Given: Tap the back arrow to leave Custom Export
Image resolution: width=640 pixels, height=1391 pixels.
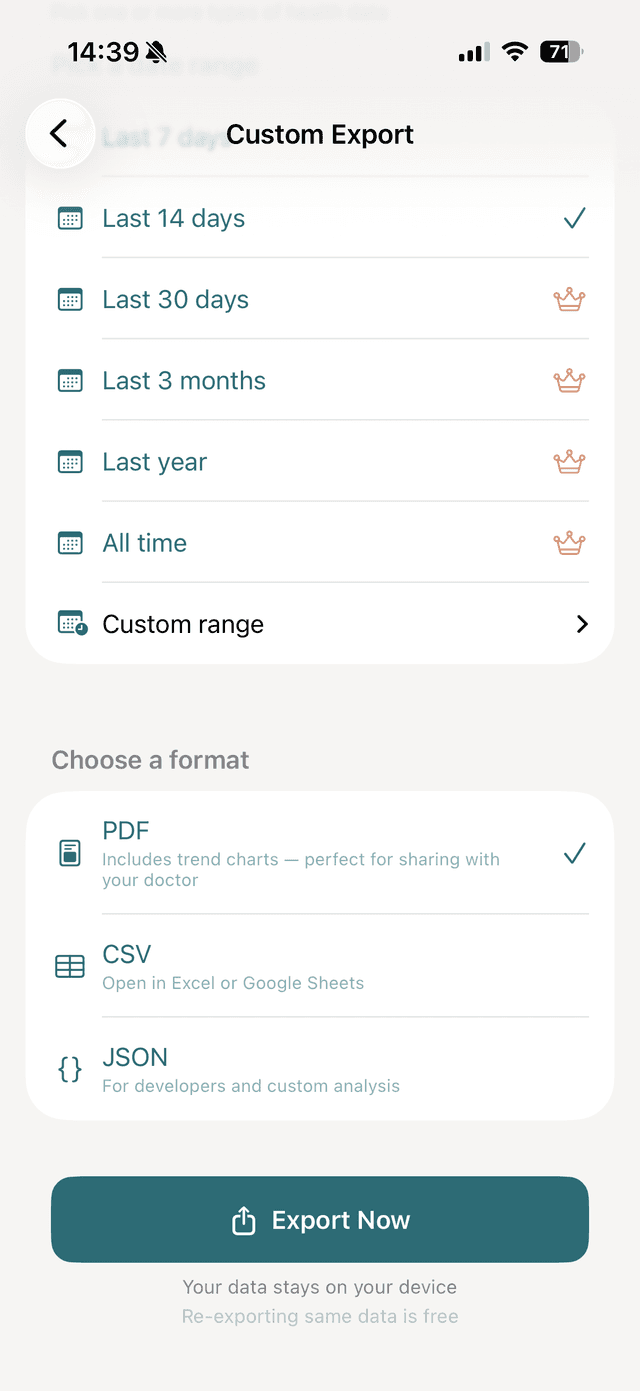Looking at the screenshot, I should tap(60, 133).
